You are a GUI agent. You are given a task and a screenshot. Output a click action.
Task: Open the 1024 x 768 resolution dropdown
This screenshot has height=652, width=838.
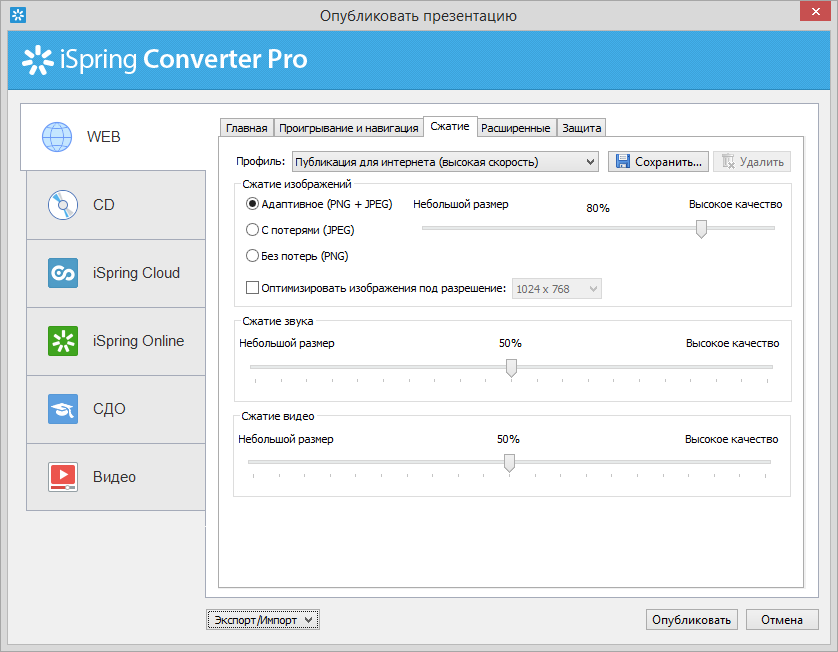click(x=556, y=289)
